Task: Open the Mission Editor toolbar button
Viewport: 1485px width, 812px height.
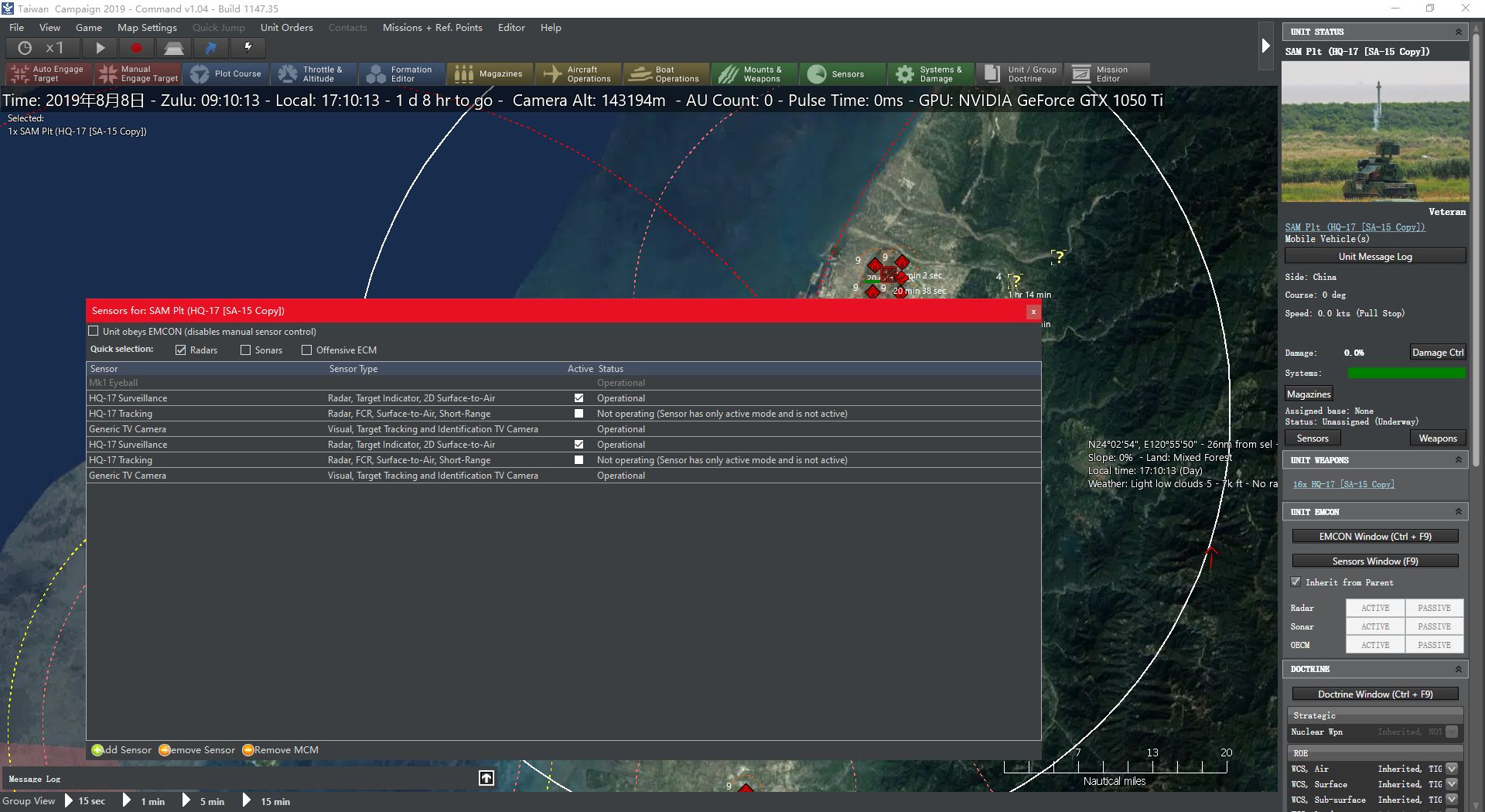Action: tap(1107, 74)
